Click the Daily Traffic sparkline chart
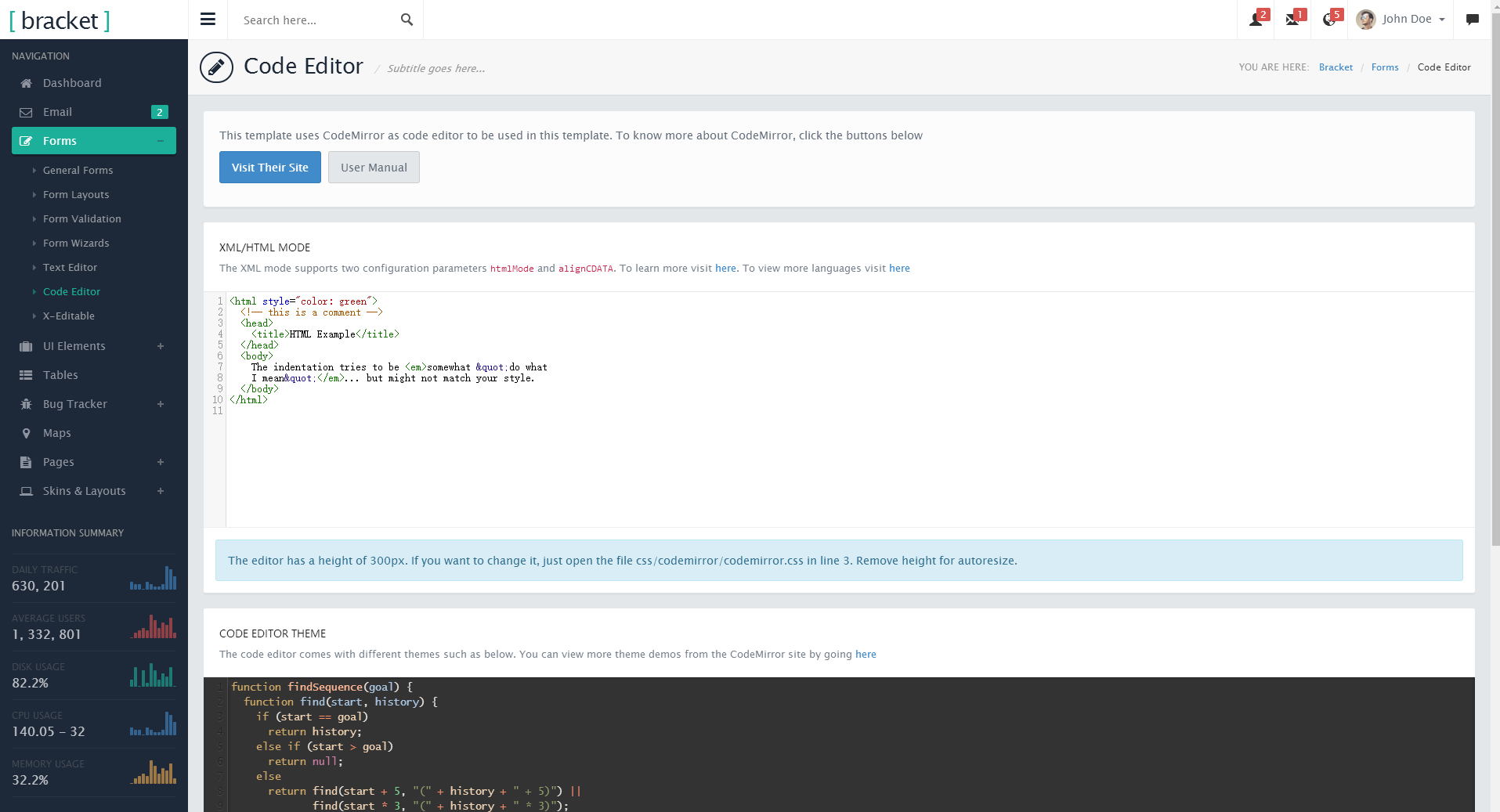This screenshot has height=812, width=1500. [x=153, y=578]
